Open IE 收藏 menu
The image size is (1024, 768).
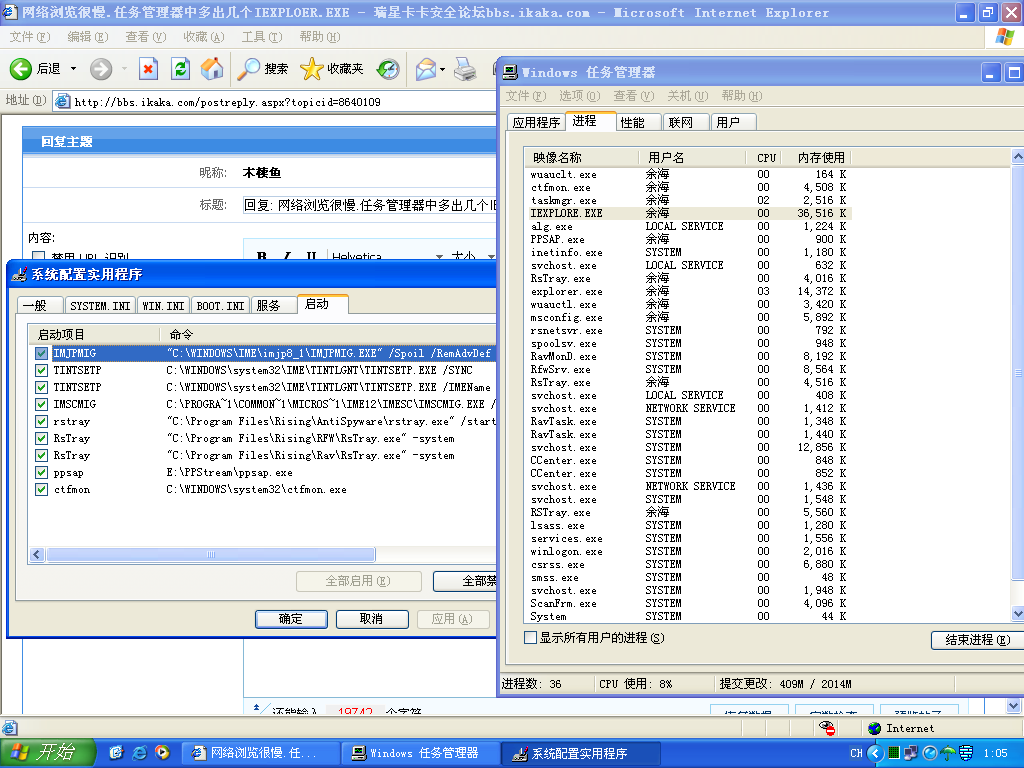coord(204,37)
